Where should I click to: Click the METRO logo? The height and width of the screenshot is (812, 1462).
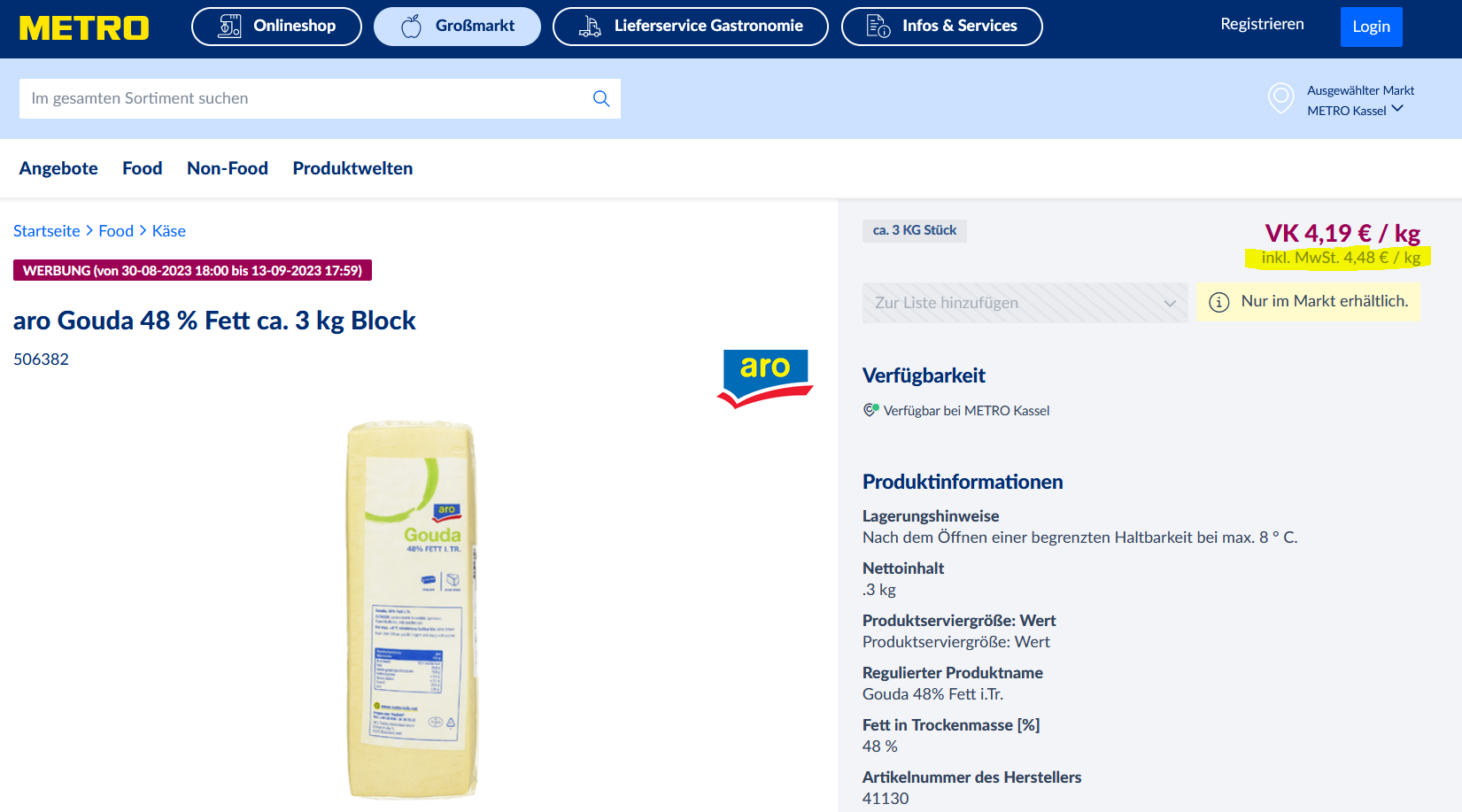[84, 28]
